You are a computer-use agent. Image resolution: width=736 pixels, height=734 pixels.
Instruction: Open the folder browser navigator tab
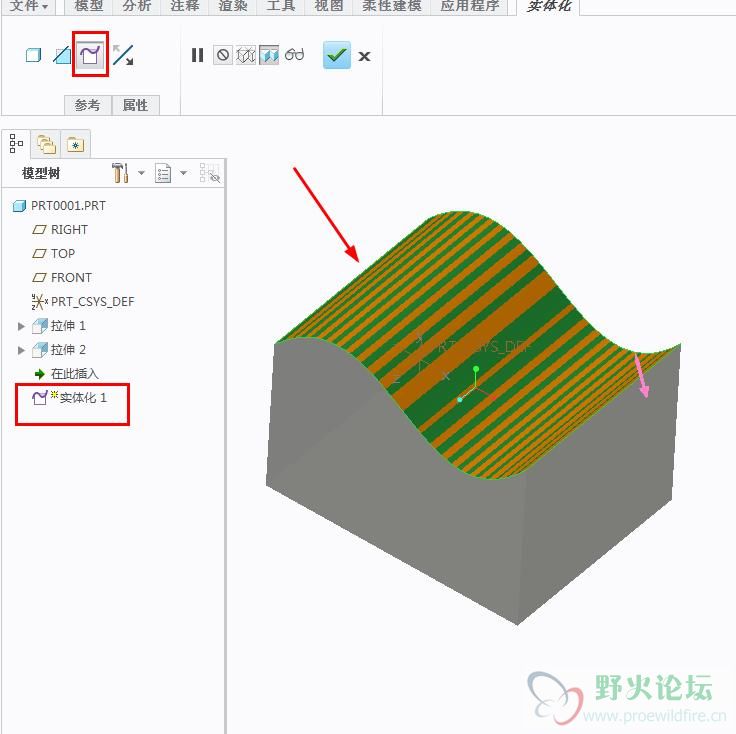[46, 144]
